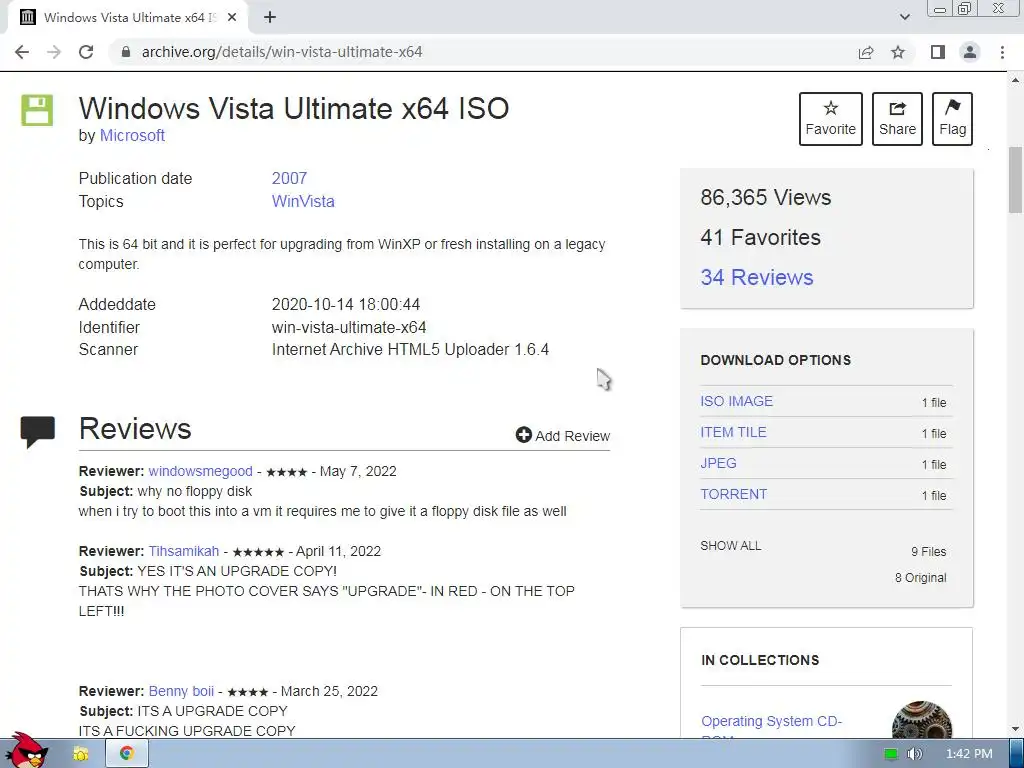Click the Add Review plus link
The width and height of the screenshot is (1024, 768).
point(562,436)
